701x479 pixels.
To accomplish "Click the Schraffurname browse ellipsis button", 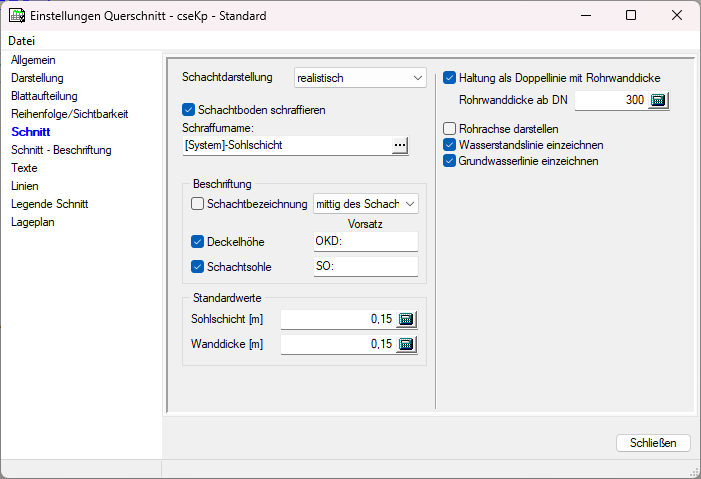I will pyautogui.click(x=400, y=145).
